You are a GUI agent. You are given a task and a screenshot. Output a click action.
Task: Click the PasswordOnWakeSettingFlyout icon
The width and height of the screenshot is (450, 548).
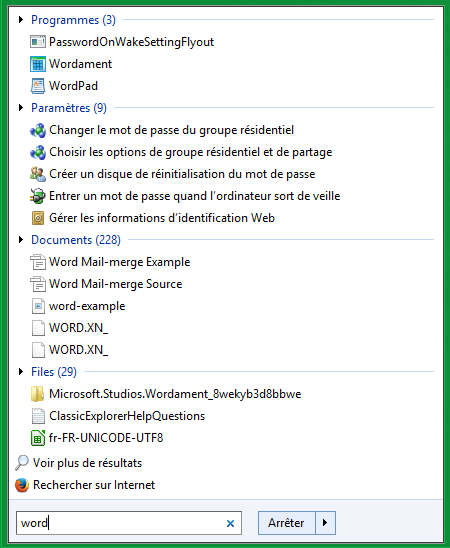[38, 42]
